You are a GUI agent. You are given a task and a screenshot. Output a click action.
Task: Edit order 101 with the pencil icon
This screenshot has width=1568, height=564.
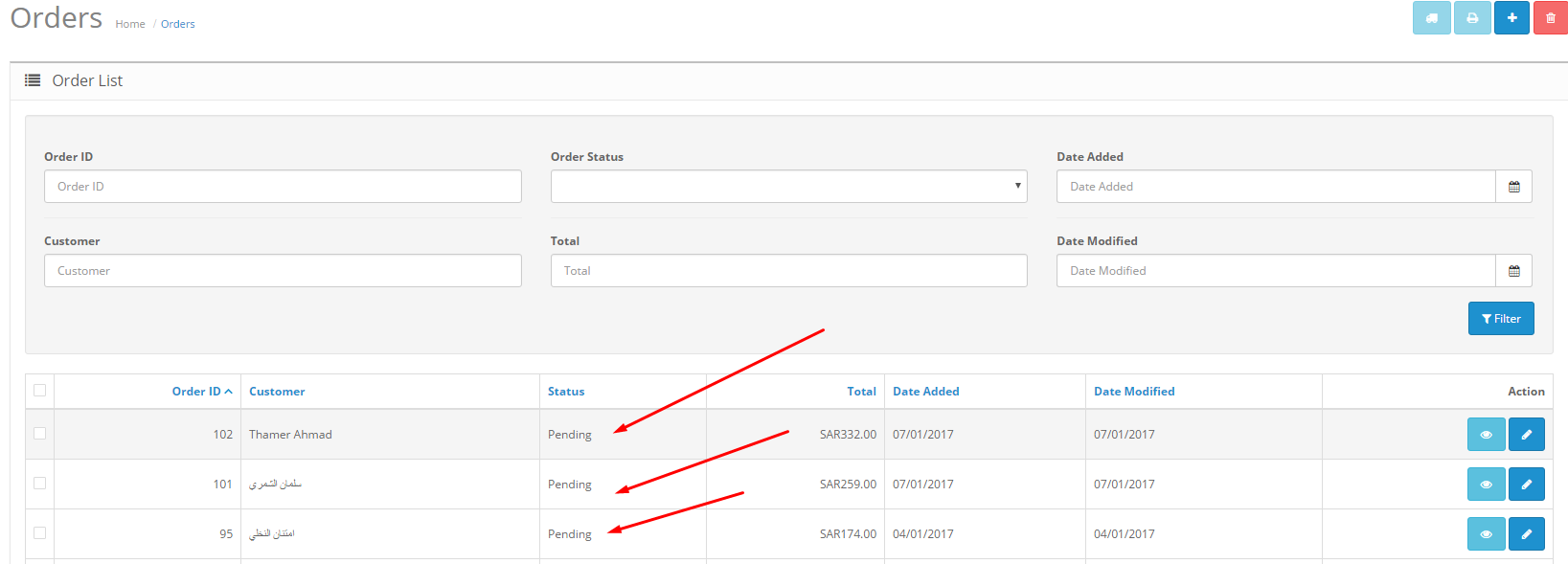coord(1527,485)
